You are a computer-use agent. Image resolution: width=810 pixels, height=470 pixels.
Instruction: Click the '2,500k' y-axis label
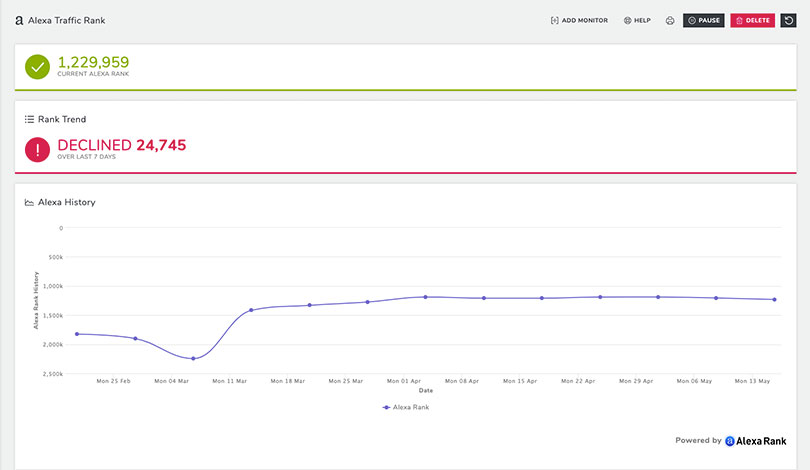pos(53,374)
